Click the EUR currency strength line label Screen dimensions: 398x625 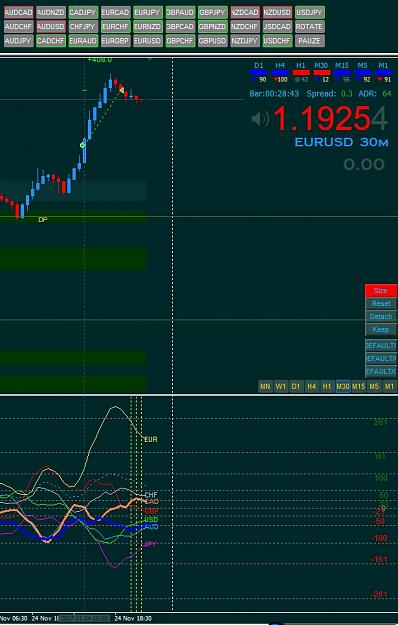(151, 439)
